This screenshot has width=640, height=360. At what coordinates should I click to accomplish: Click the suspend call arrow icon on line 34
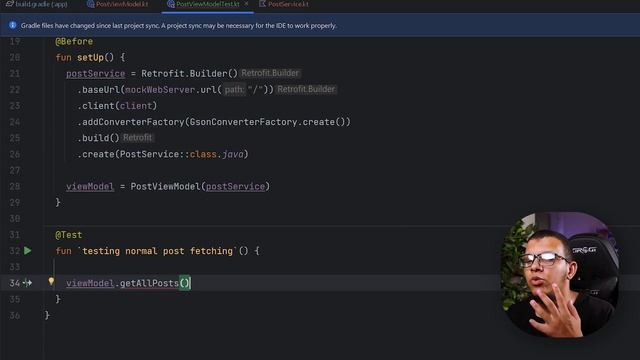click(27, 283)
